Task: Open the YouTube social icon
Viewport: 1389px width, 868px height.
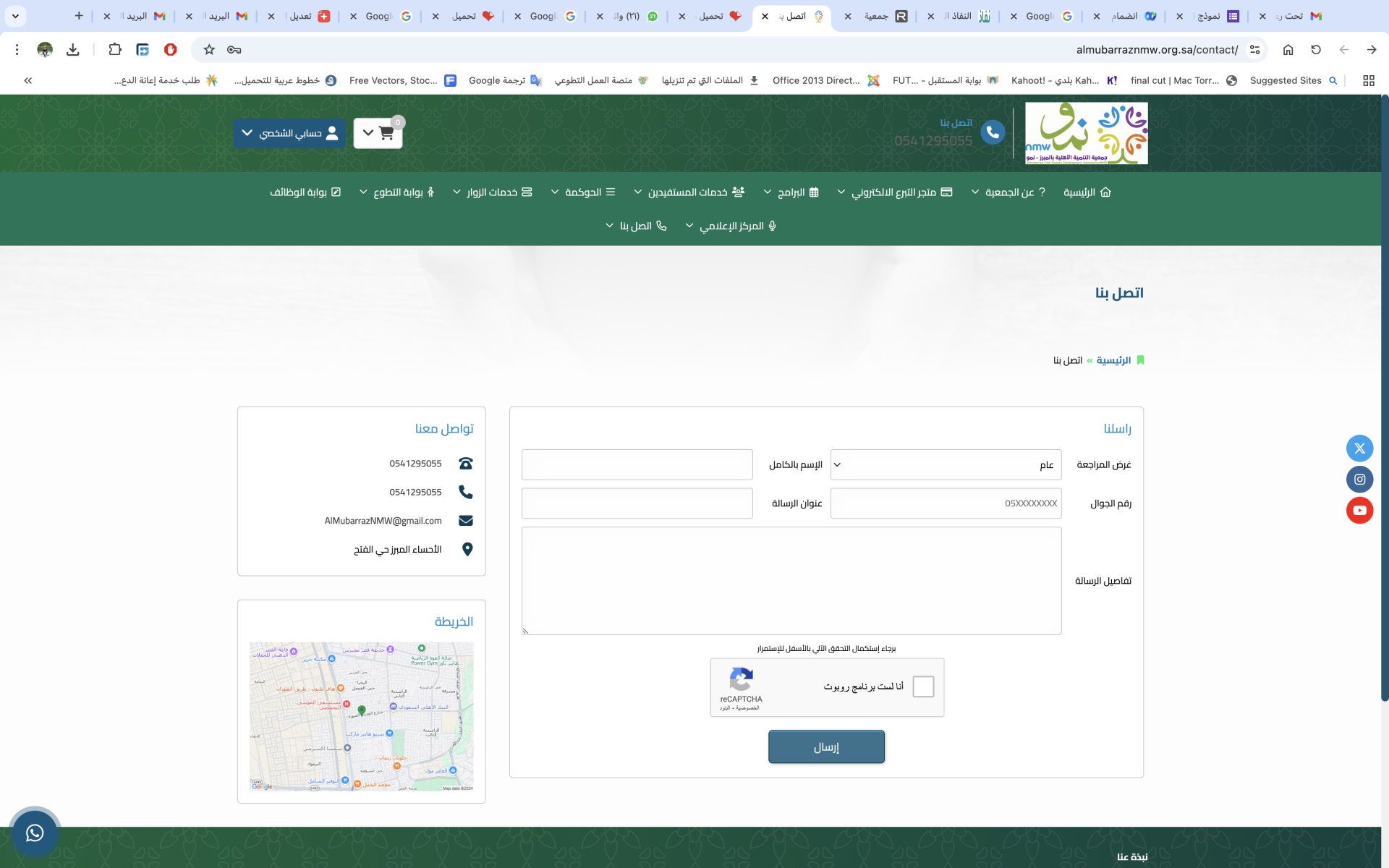Action: pos(1359,511)
